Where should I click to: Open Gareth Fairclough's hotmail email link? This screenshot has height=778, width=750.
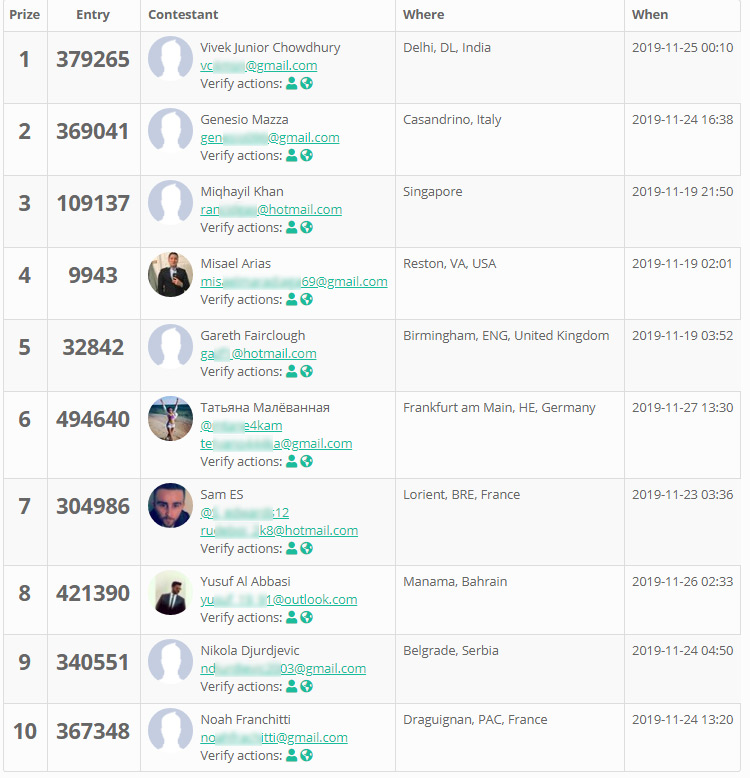(258, 354)
